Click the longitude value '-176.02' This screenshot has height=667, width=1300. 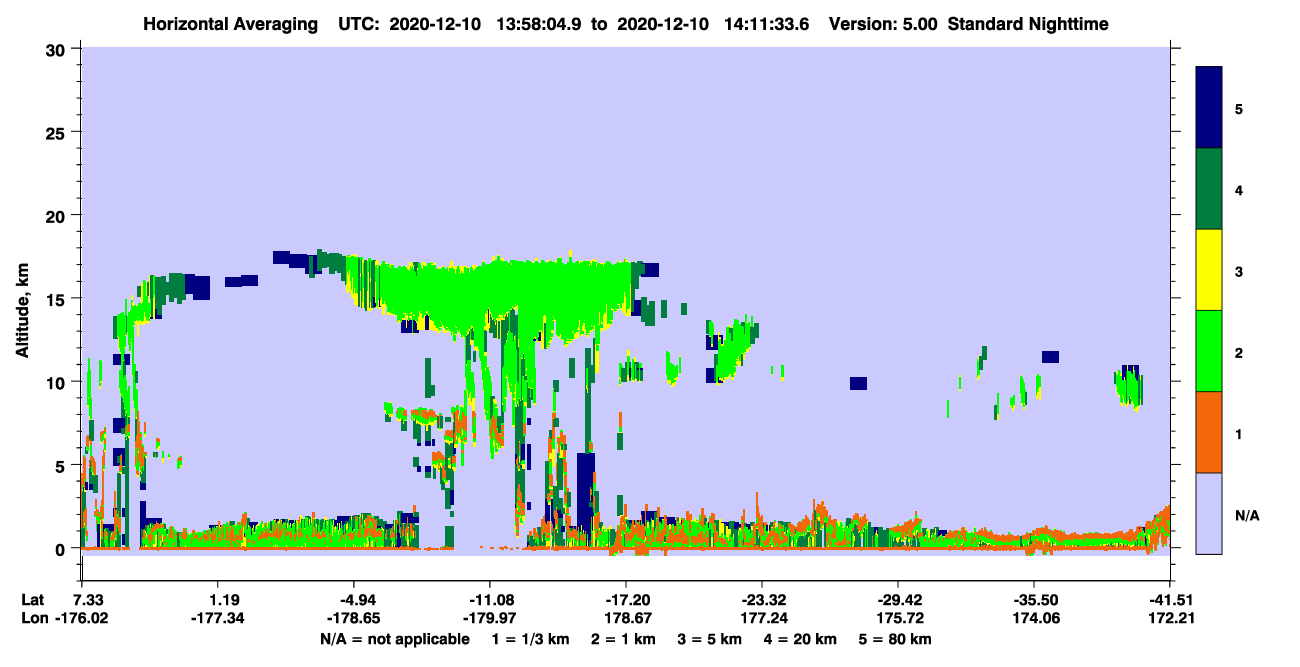pos(82,618)
